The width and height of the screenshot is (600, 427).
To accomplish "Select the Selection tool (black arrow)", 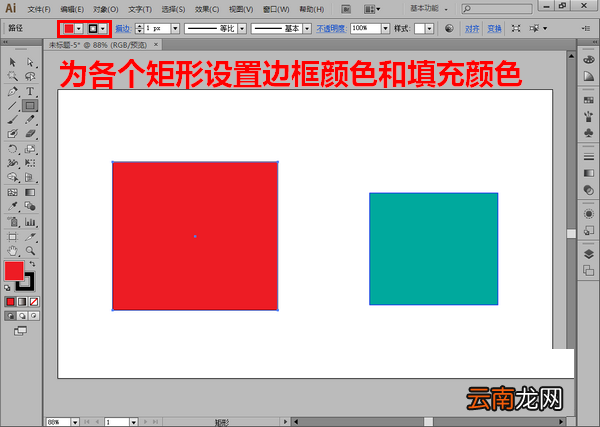I will tap(12, 62).
